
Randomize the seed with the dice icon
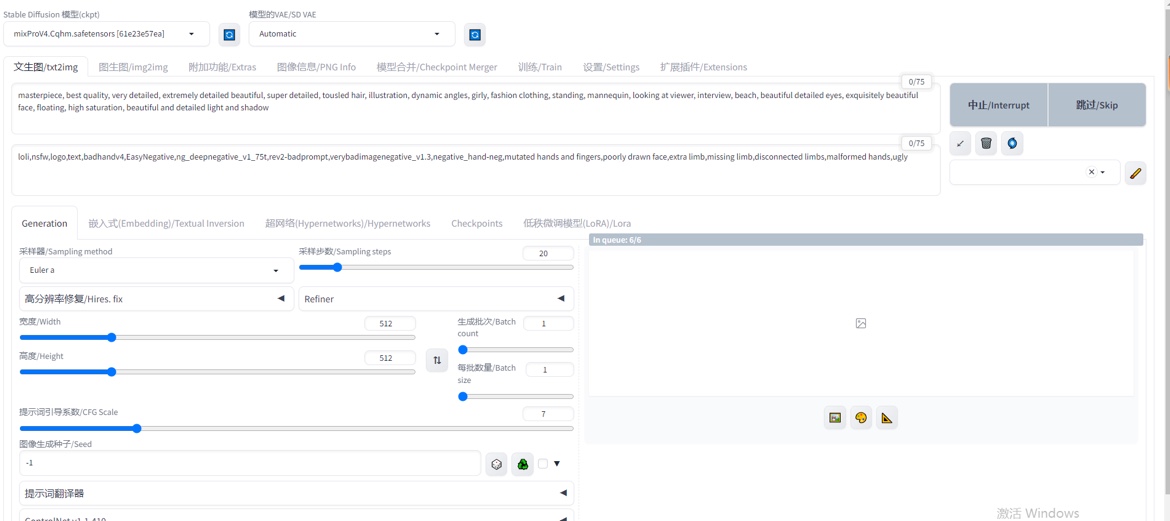(x=496, y=464)
